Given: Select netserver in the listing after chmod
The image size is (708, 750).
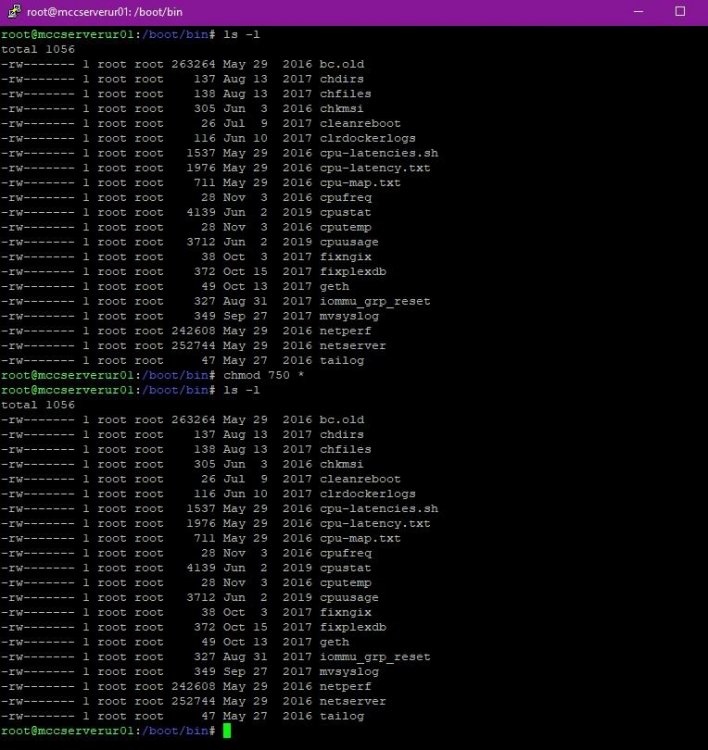Looking at the screenshot, I should tap(353, 701).
